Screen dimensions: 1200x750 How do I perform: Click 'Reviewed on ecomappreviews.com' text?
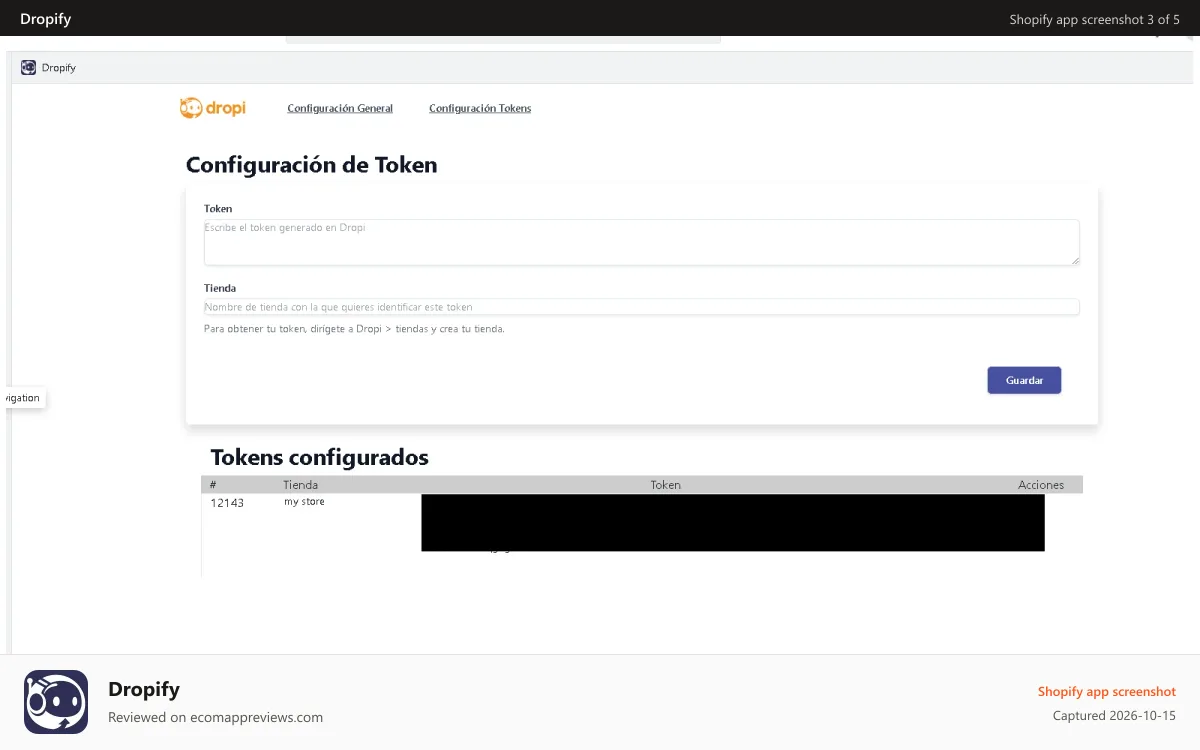pyautogui.click(x=215, y=717)
